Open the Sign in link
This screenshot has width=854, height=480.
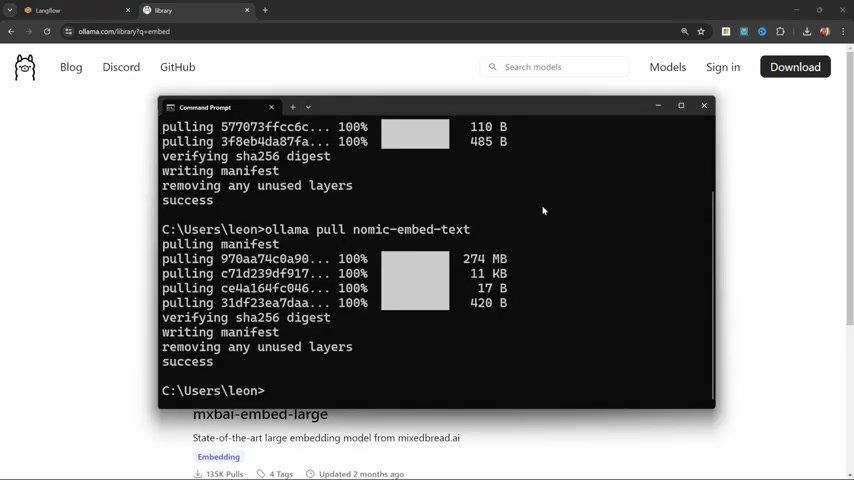(x=723, y=67)
